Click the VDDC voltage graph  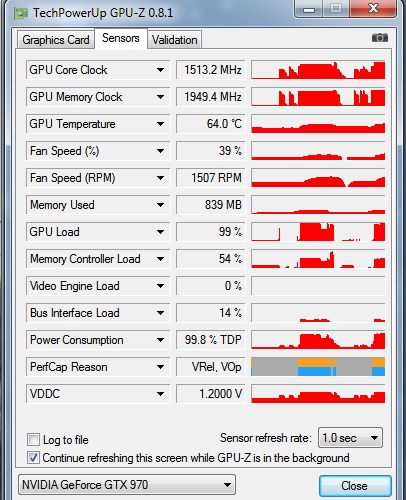coord(318,394)
